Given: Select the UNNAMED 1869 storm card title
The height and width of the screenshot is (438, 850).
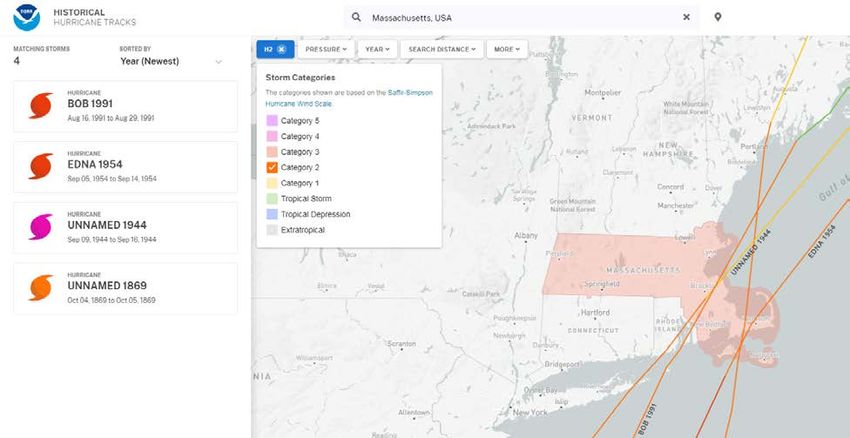Looking at the screenshot, I should (x=107, y=286).
